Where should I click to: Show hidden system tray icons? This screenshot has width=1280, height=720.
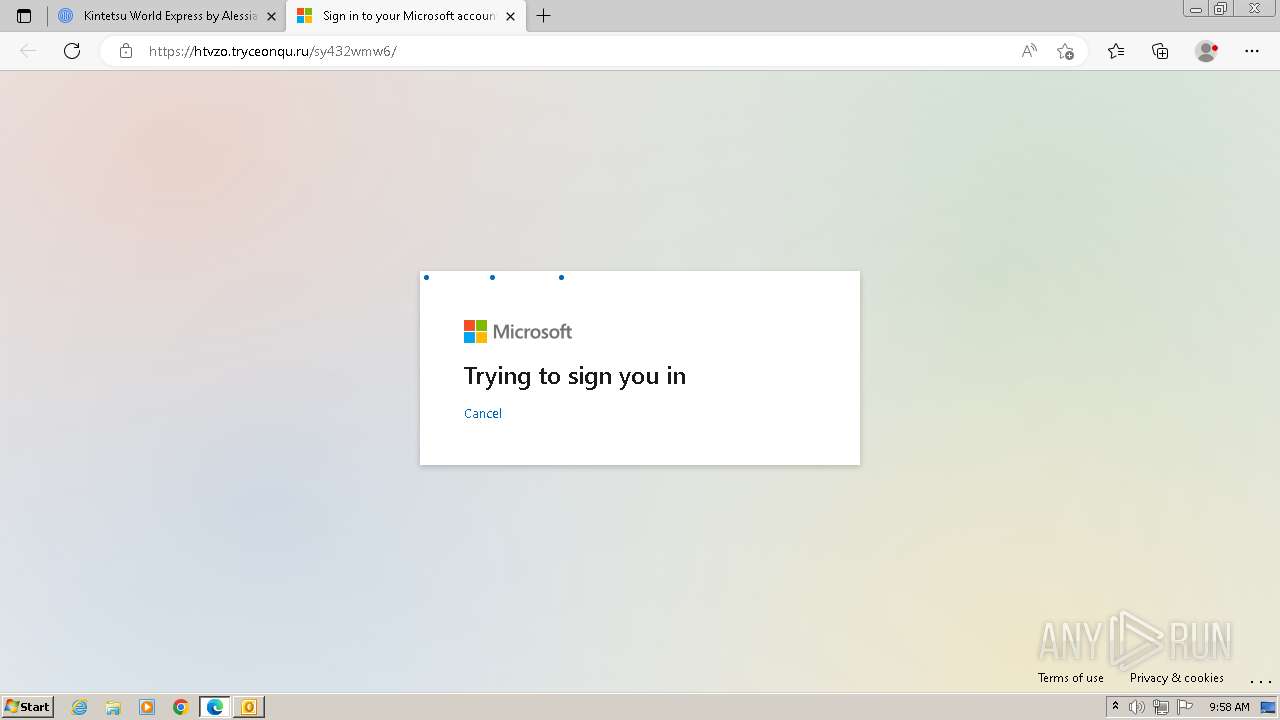[x=1115, y=707]
